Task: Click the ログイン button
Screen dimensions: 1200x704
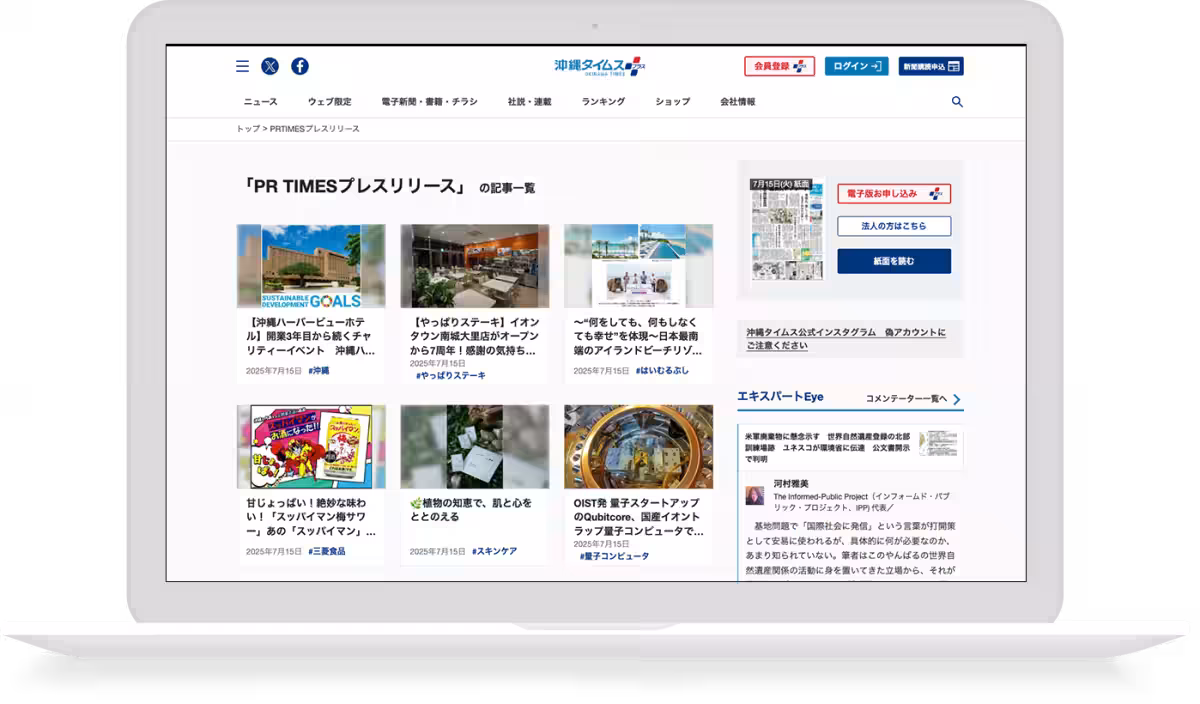Action: [856, 66]
